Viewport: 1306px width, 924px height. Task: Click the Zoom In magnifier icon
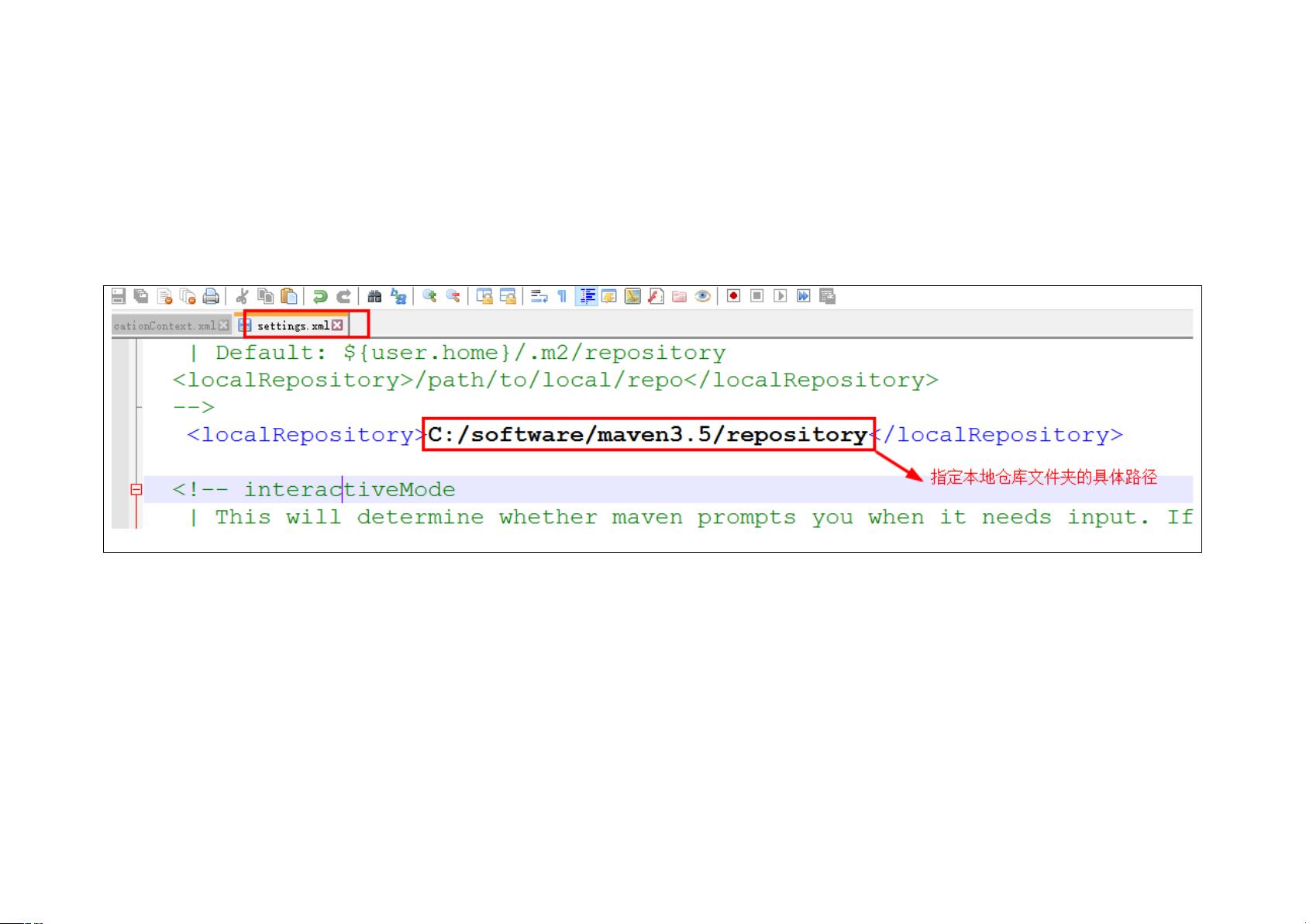[x=429, y=296]
